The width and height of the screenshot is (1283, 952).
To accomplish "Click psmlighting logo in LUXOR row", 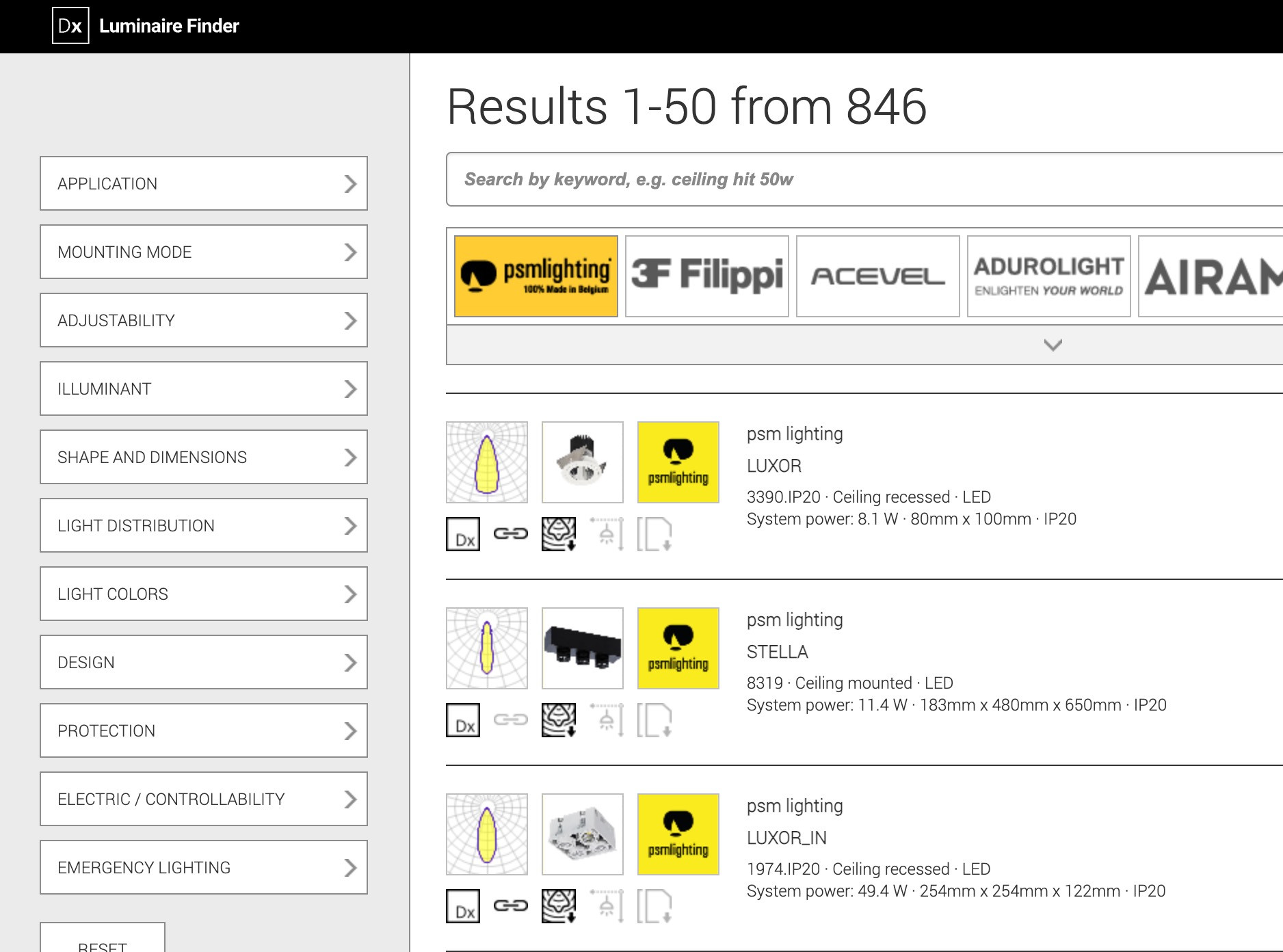I will tap(678, 462).
